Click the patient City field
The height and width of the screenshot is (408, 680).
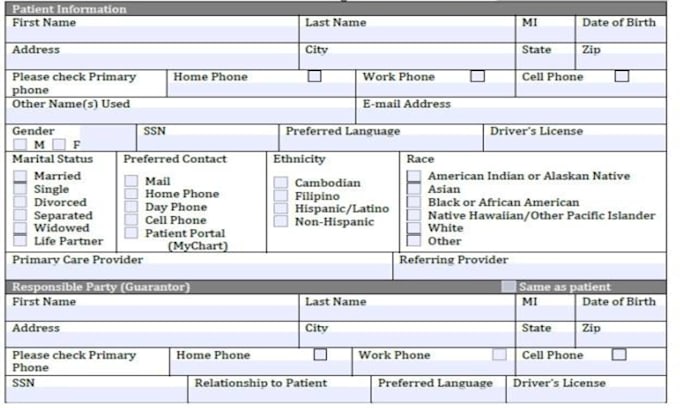pyautogui.click(x=407, y=56)
